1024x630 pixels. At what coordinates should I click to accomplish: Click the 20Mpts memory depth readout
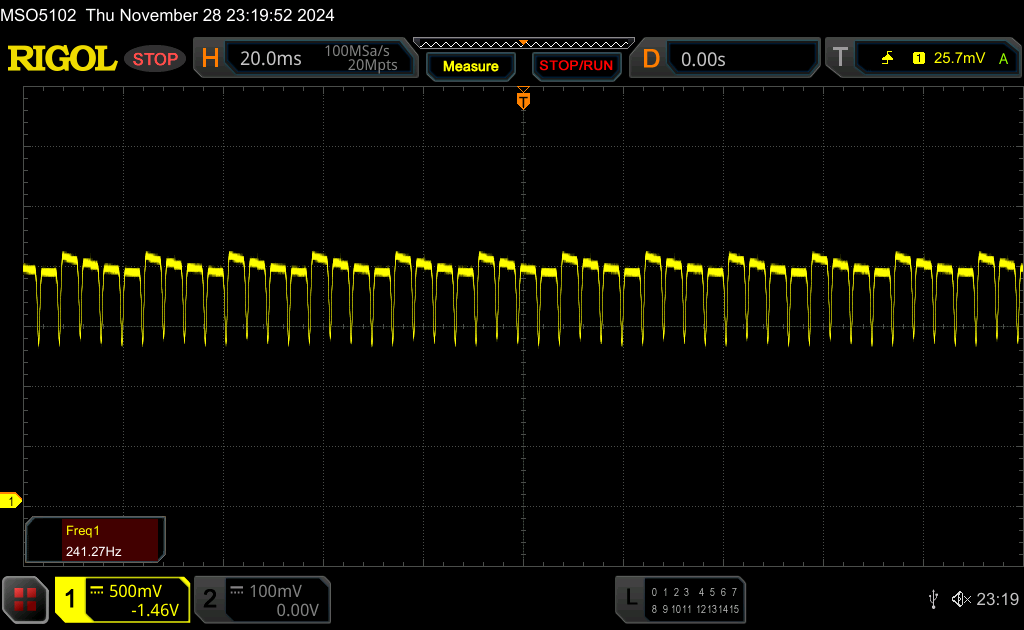pos(372,65)
